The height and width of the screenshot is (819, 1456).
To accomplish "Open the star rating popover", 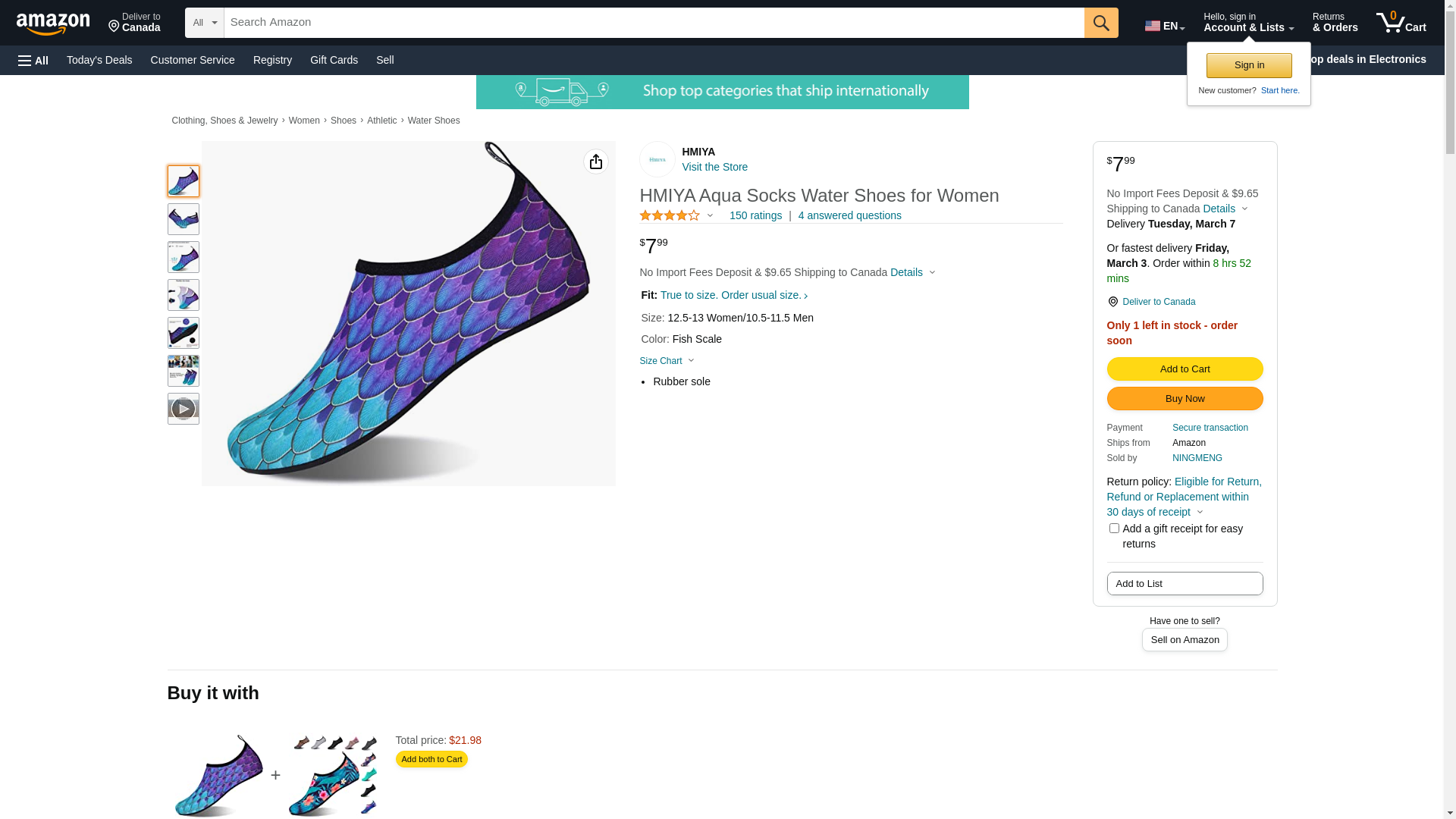I will tap(676, 216).
